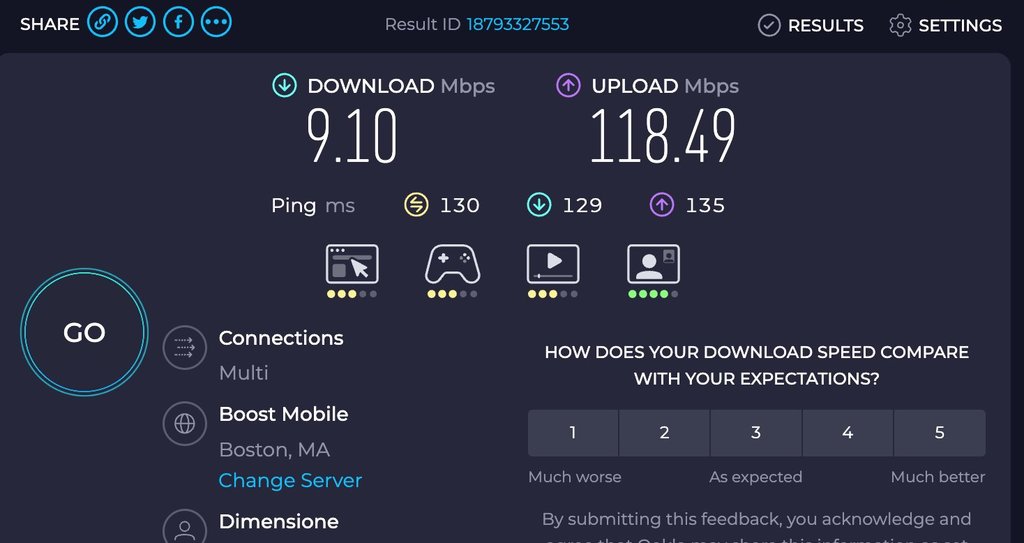1024x543 pixels.
Task: Click the Boost Mobile globe icon
Action: [184, 423]
